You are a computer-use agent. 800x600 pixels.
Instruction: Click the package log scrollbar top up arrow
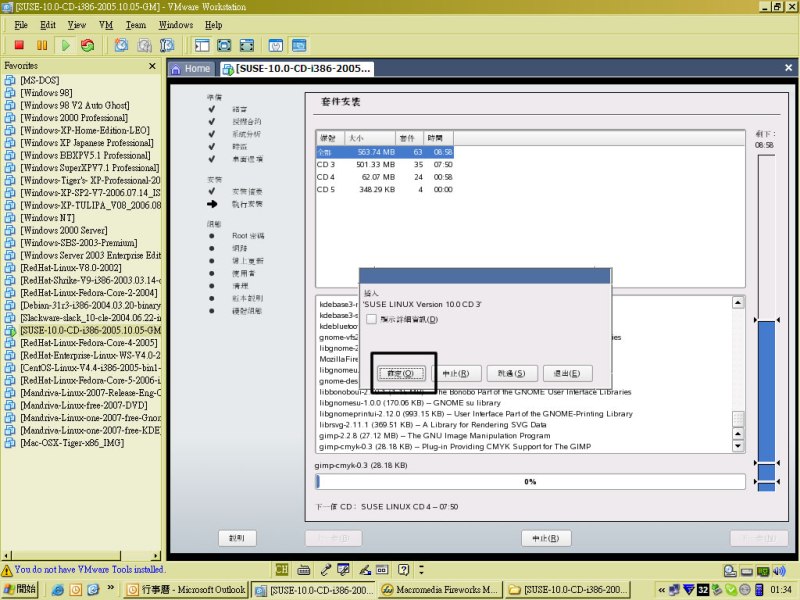738,303
